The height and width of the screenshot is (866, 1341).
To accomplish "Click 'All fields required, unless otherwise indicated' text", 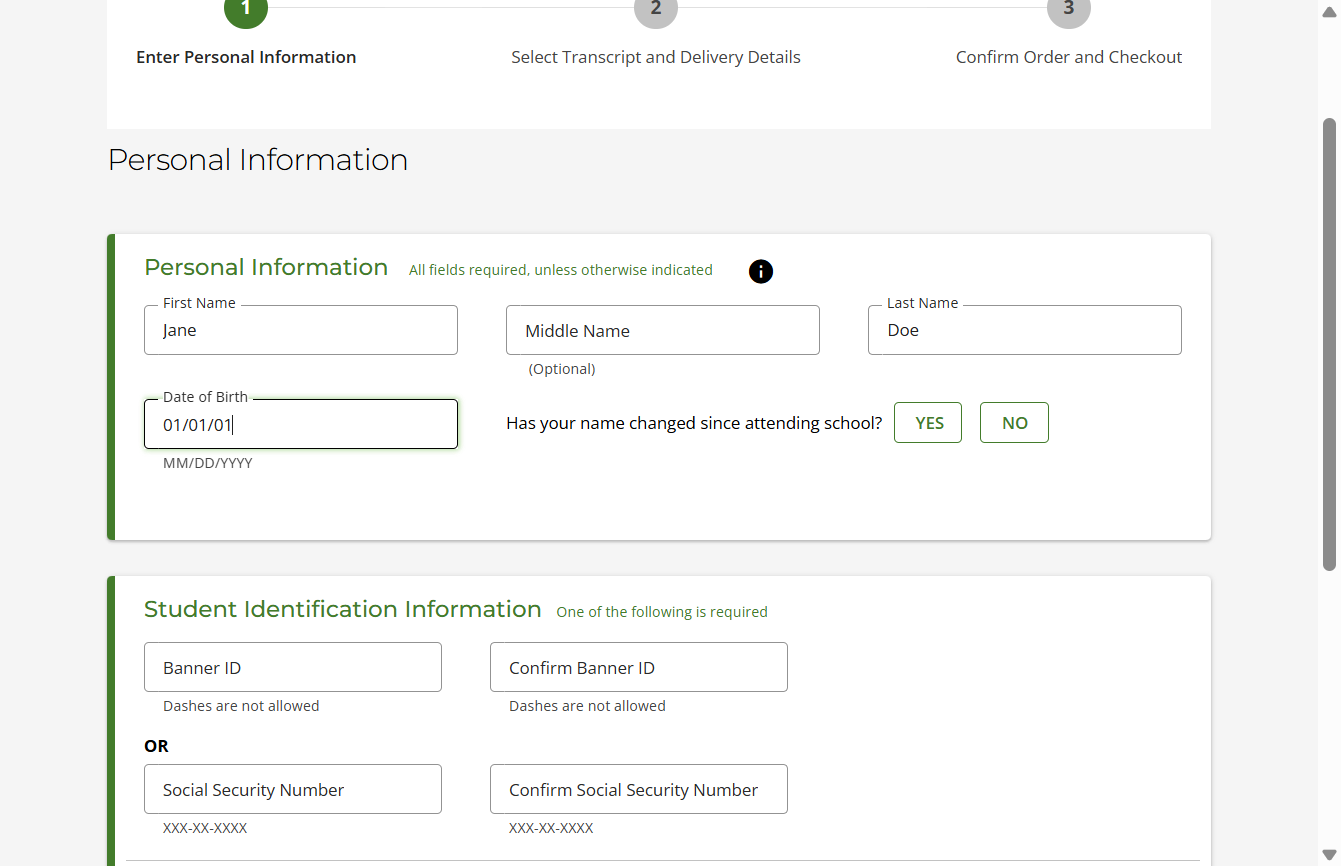I will click(561, 270).
